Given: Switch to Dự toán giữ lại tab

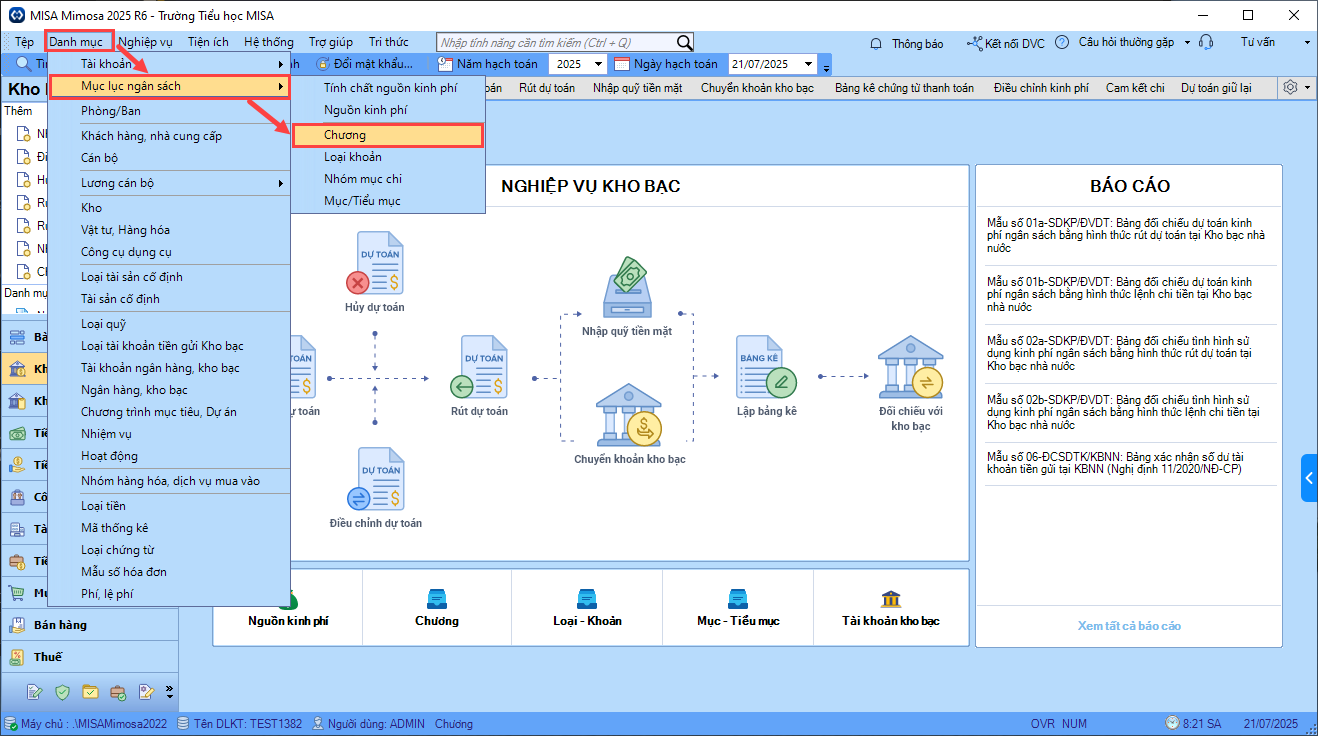Looking at the screenshot, I should [x=1216, y=88].
